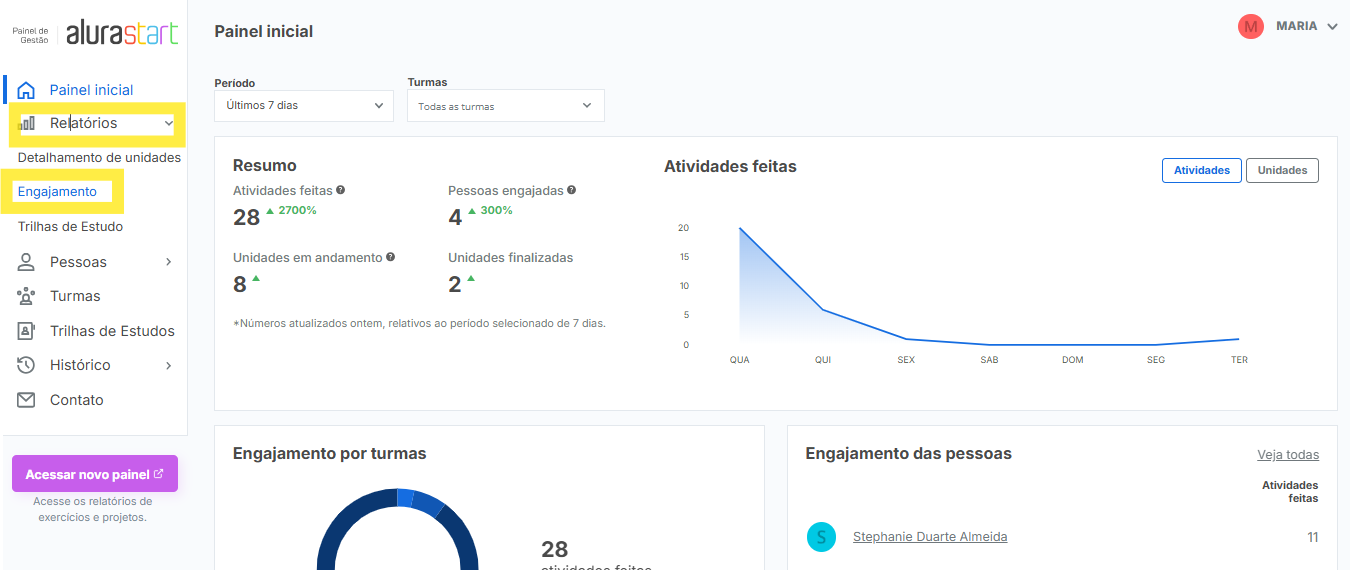Open Engajamento report in sidebar

(x=57, y=192)
